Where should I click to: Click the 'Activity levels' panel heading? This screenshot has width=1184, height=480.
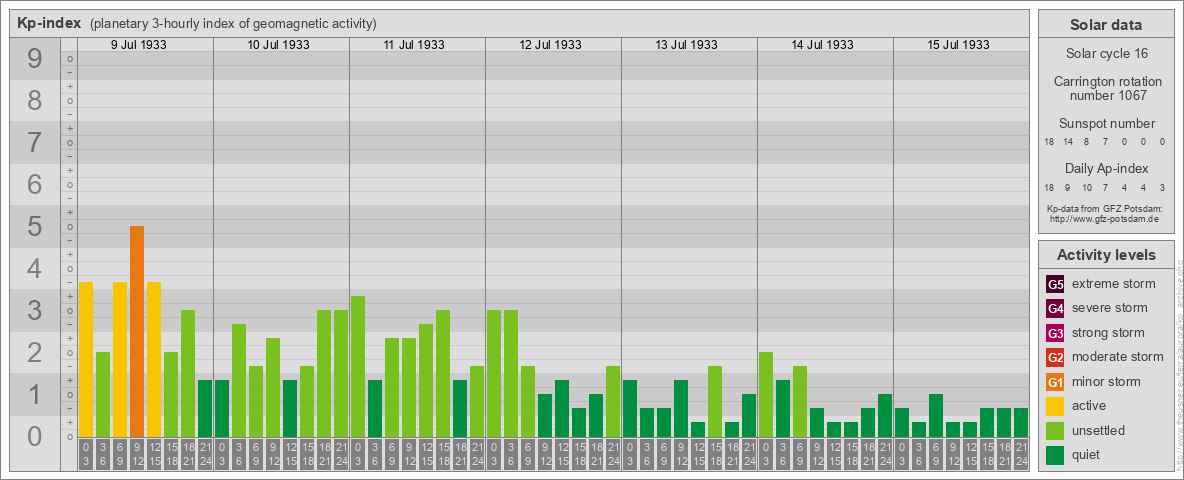(x=1106, y=255)
